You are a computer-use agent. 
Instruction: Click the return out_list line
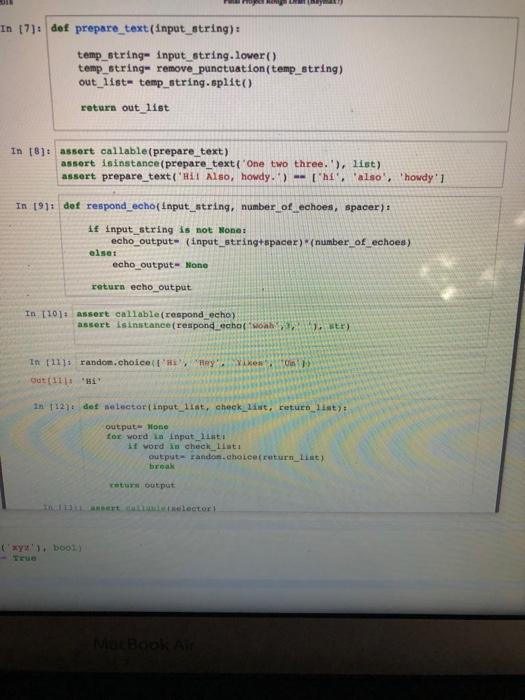[x=125, y=108]
